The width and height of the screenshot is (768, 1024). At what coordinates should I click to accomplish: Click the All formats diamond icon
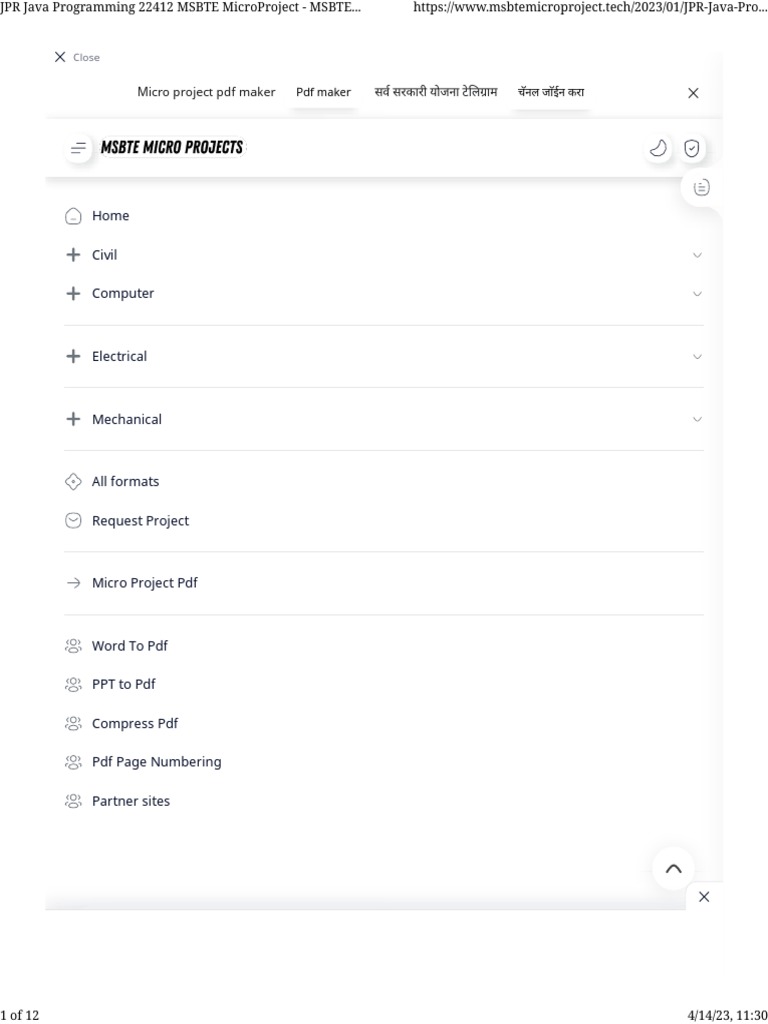tap(73, 482)
